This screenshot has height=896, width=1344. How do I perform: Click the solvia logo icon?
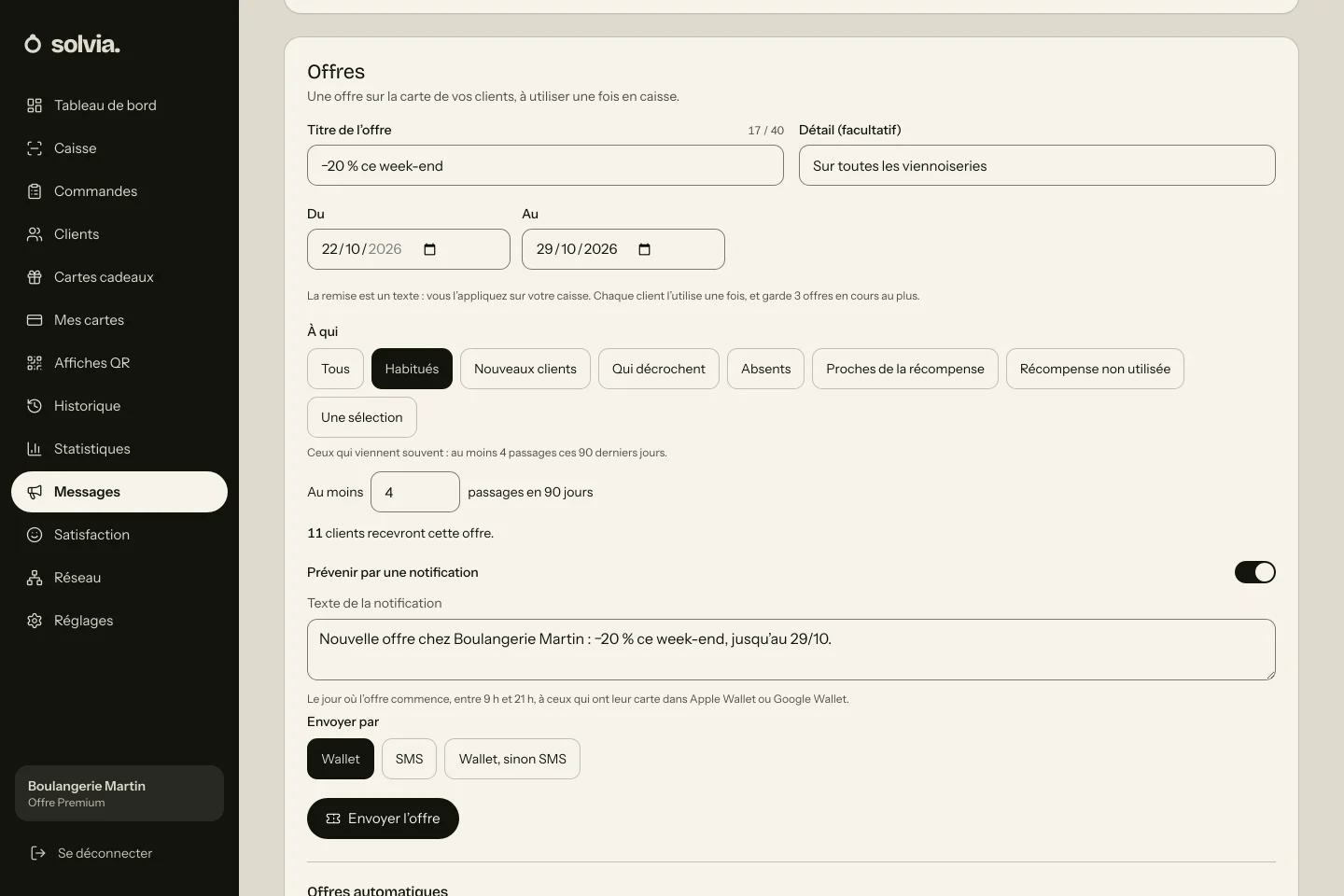pos(33,44)
